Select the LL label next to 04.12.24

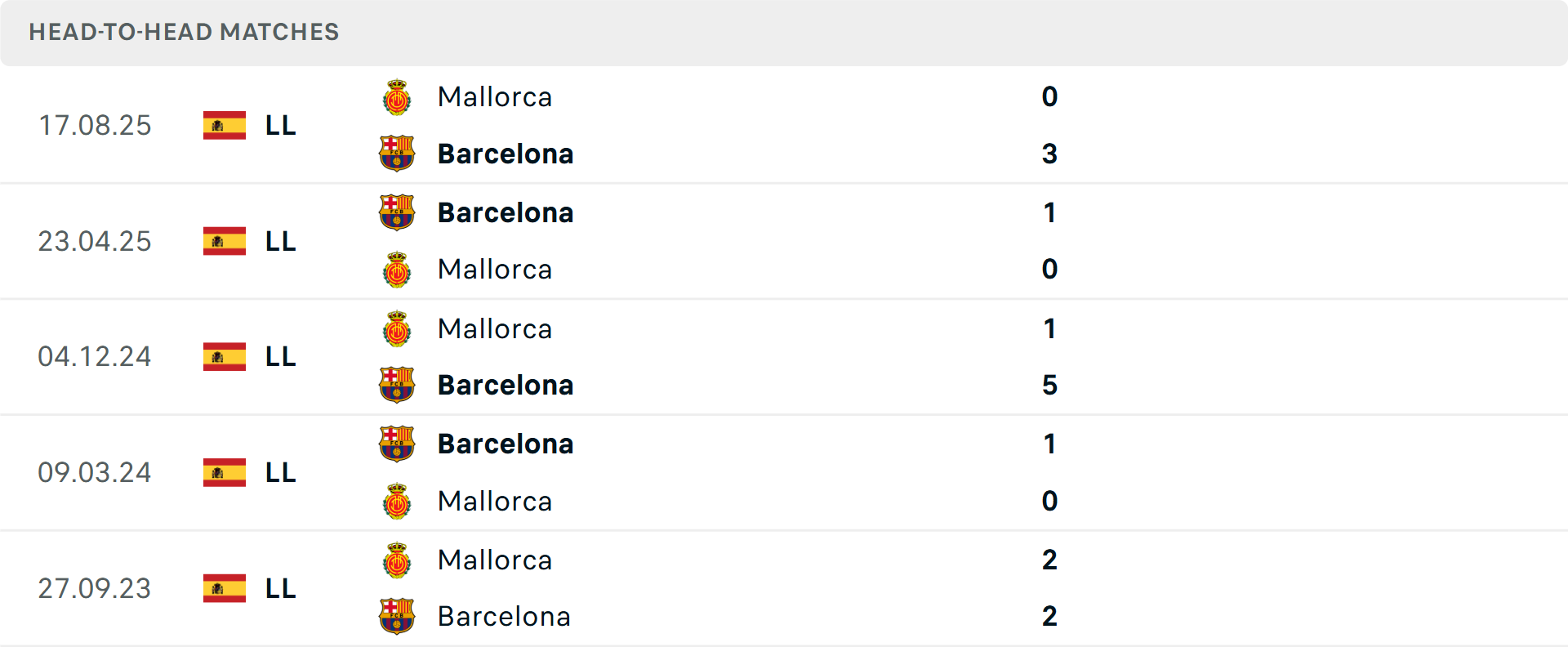point(278,357)
